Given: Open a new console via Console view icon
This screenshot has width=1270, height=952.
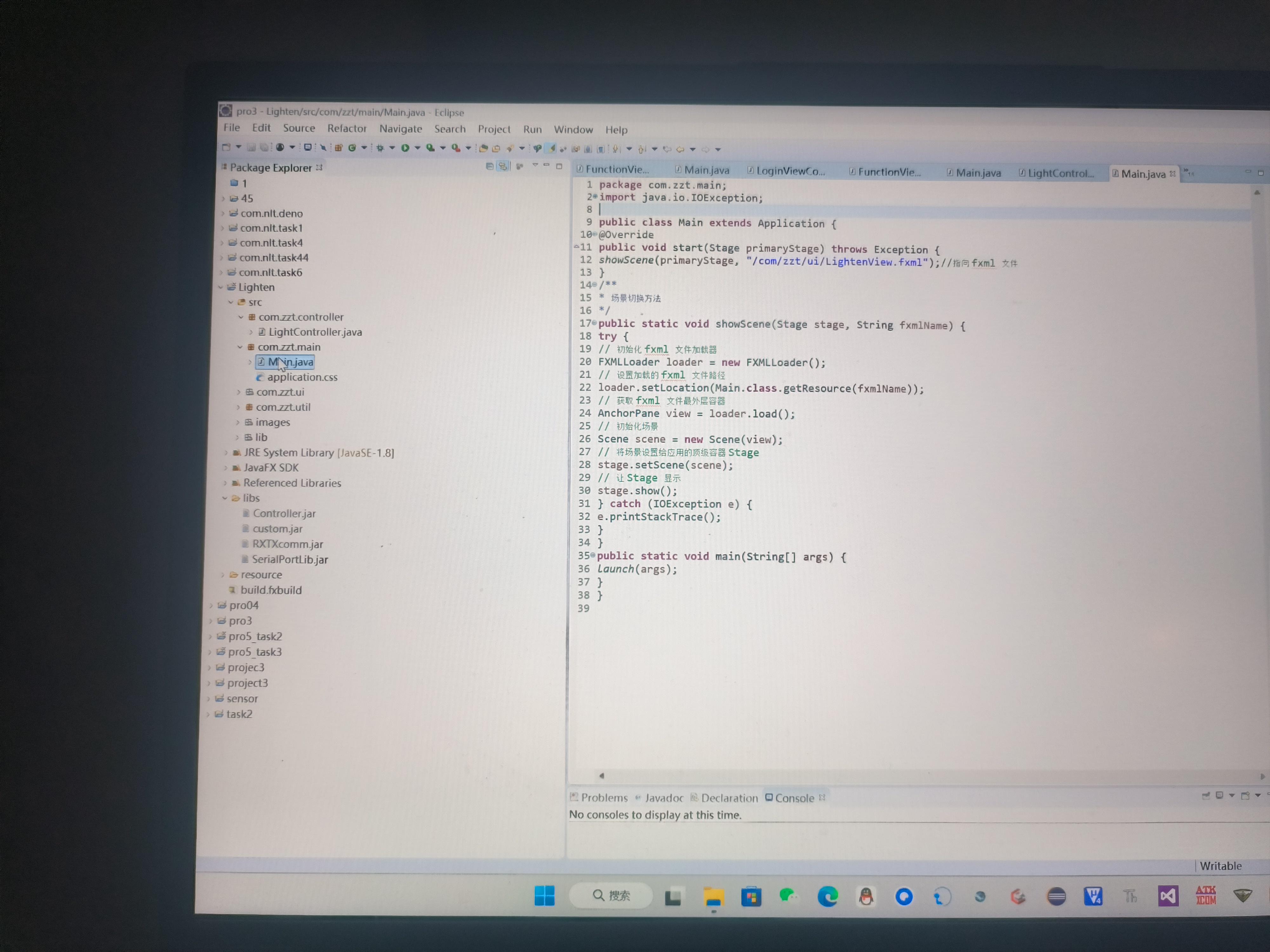Looking at the screenshot, I should click(x=1245, y=797).
